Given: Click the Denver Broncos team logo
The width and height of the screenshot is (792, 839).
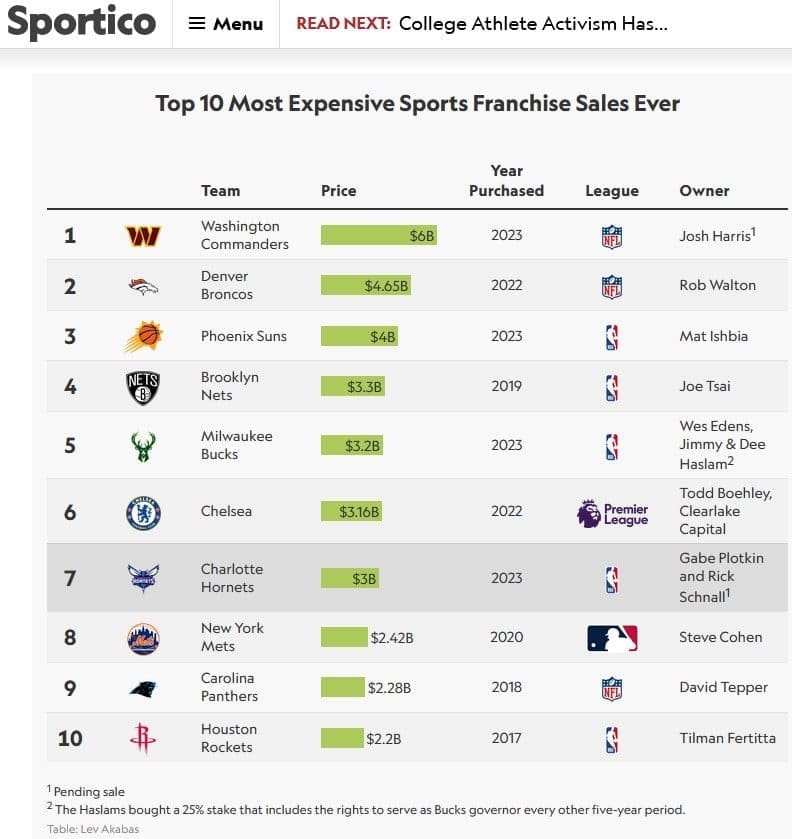Looking at the screenshot, I should [x=143, y=286].
